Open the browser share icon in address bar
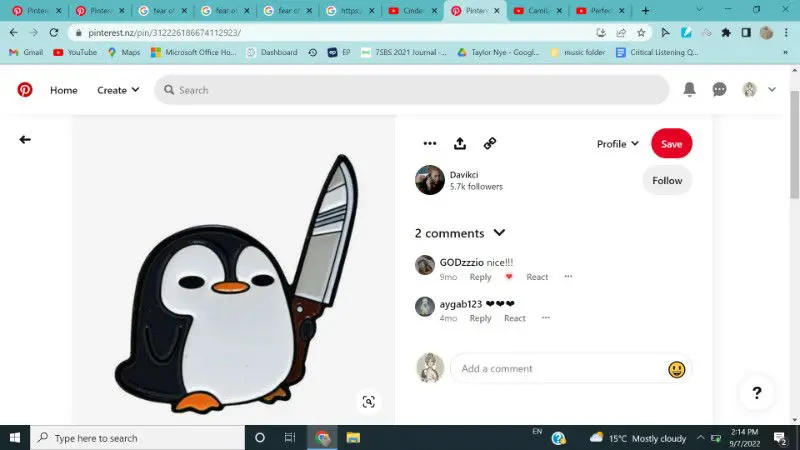The image size is (800, 450). click(x=621, y=33)
